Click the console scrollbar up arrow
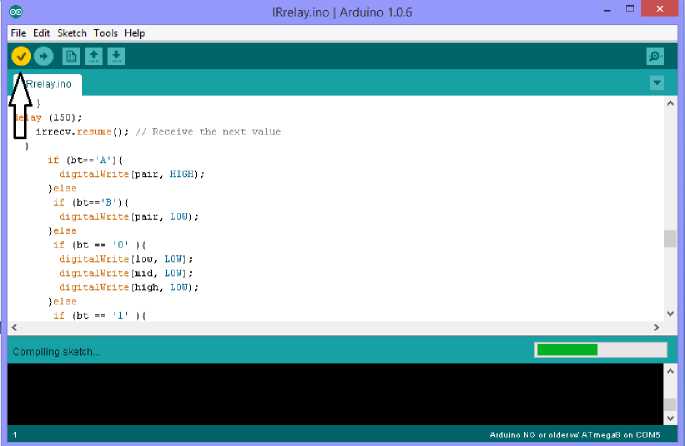 pos(670,371)
